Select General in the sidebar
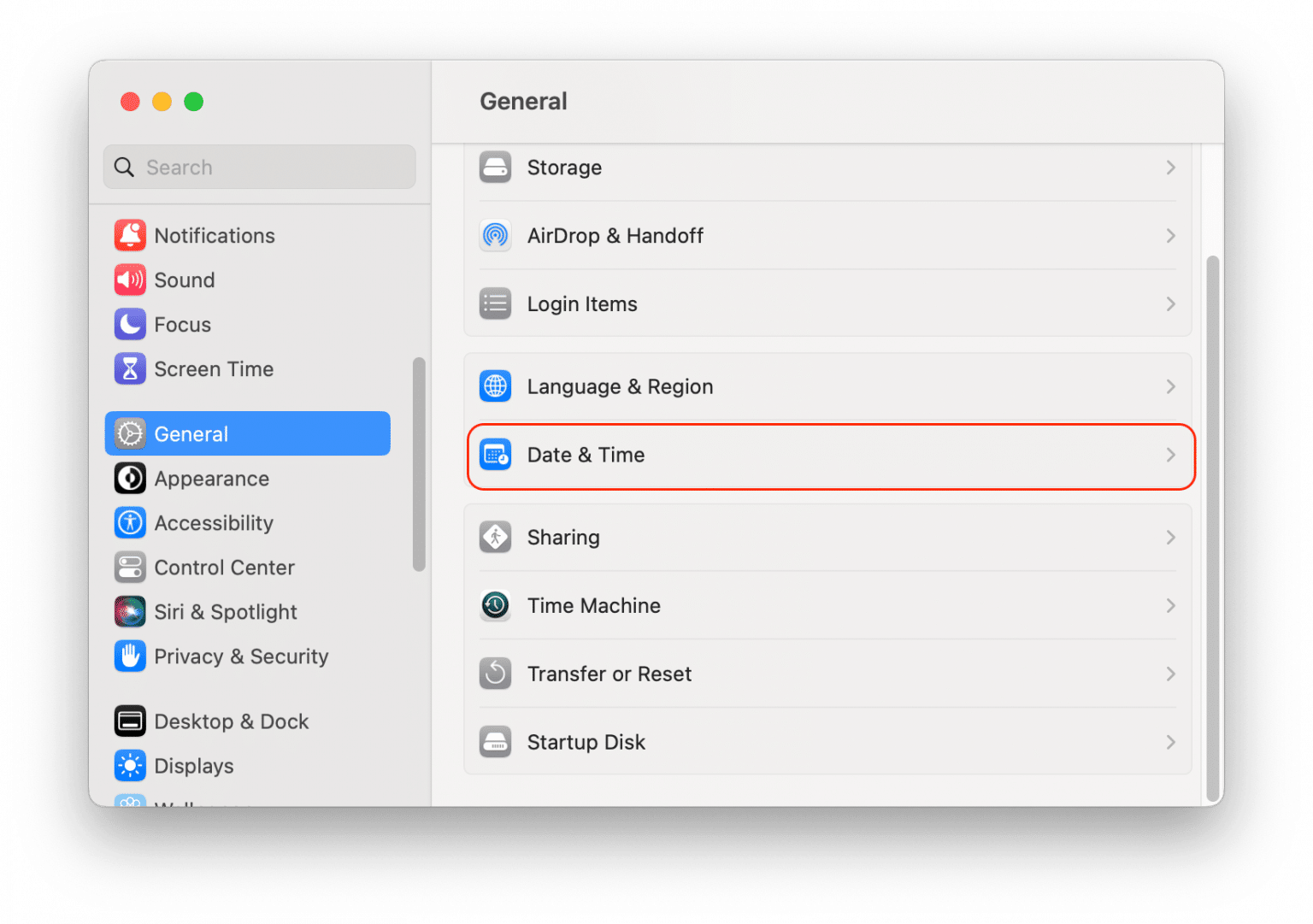This screenshot has height=924, width=1313. pyautogui.click(x=191, y=433)
